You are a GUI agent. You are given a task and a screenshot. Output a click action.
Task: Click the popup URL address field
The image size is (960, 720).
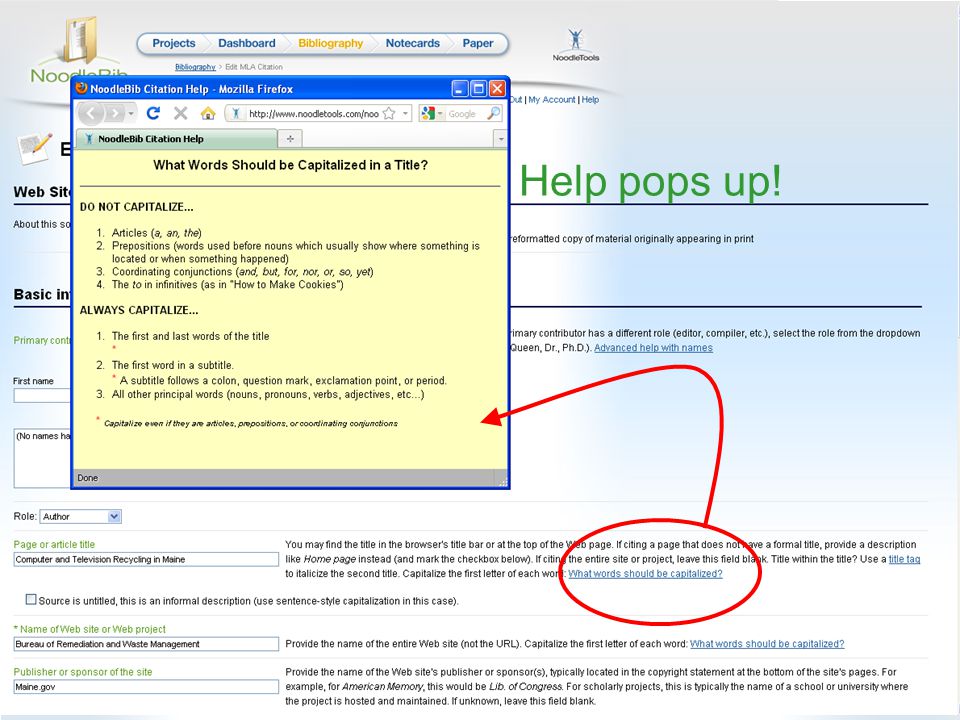312,113
